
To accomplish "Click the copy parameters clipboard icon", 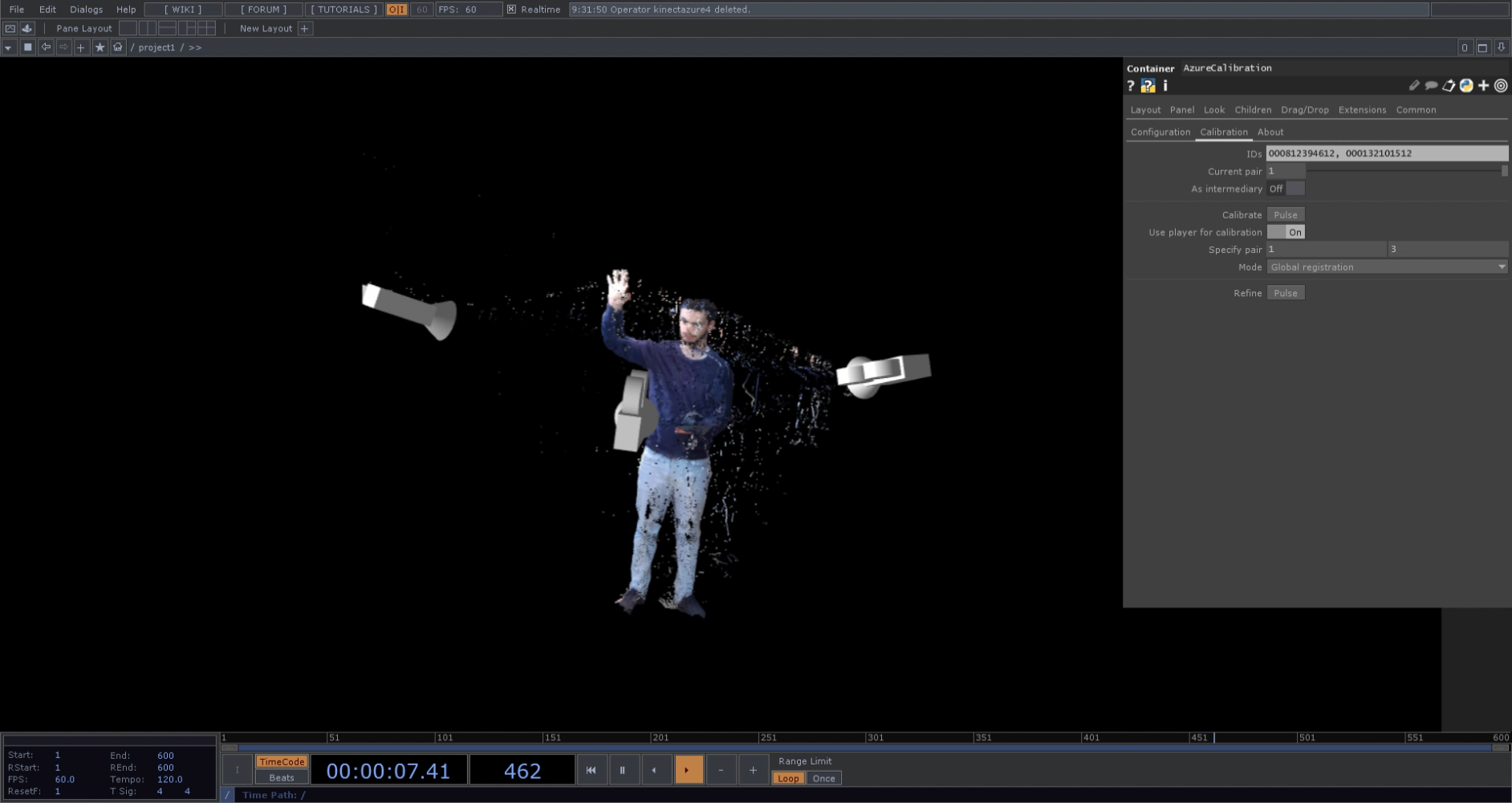I will (1449, 85).
